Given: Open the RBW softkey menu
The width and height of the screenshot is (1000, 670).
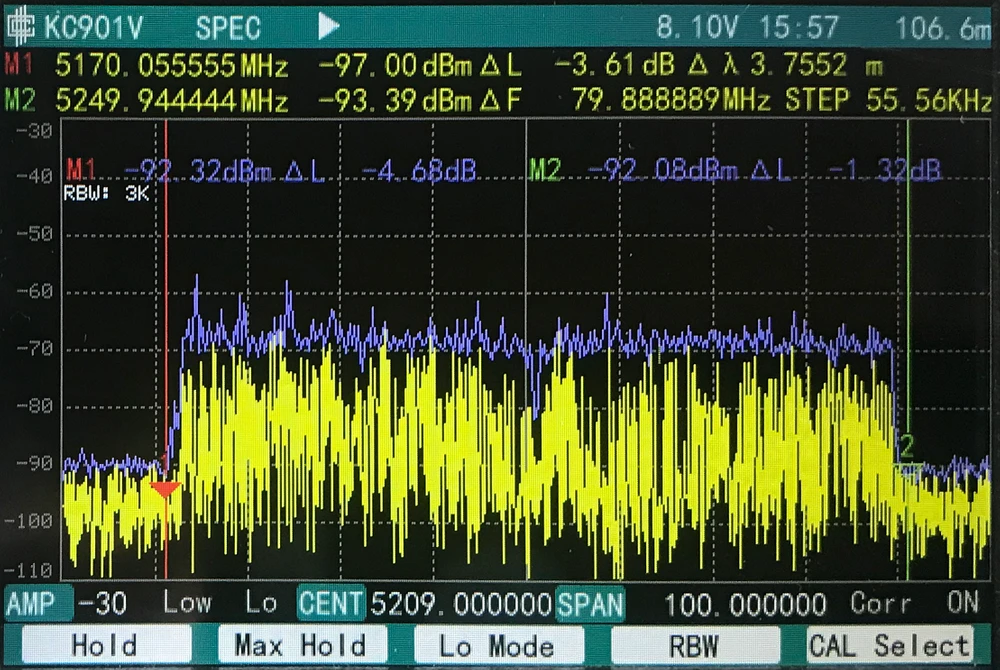Looking at the screenshot, I should [x=694, y=645].
